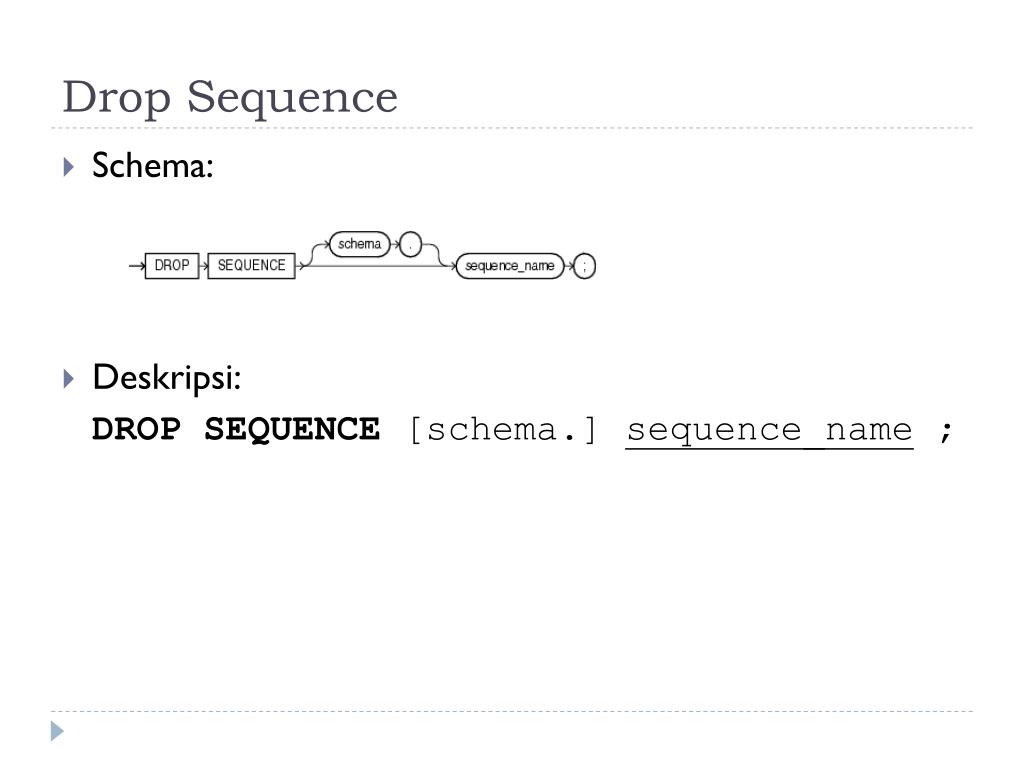Click the bold SEQUENCE word in code
This screenshot has height=768, width=1024.
[292, 430]
